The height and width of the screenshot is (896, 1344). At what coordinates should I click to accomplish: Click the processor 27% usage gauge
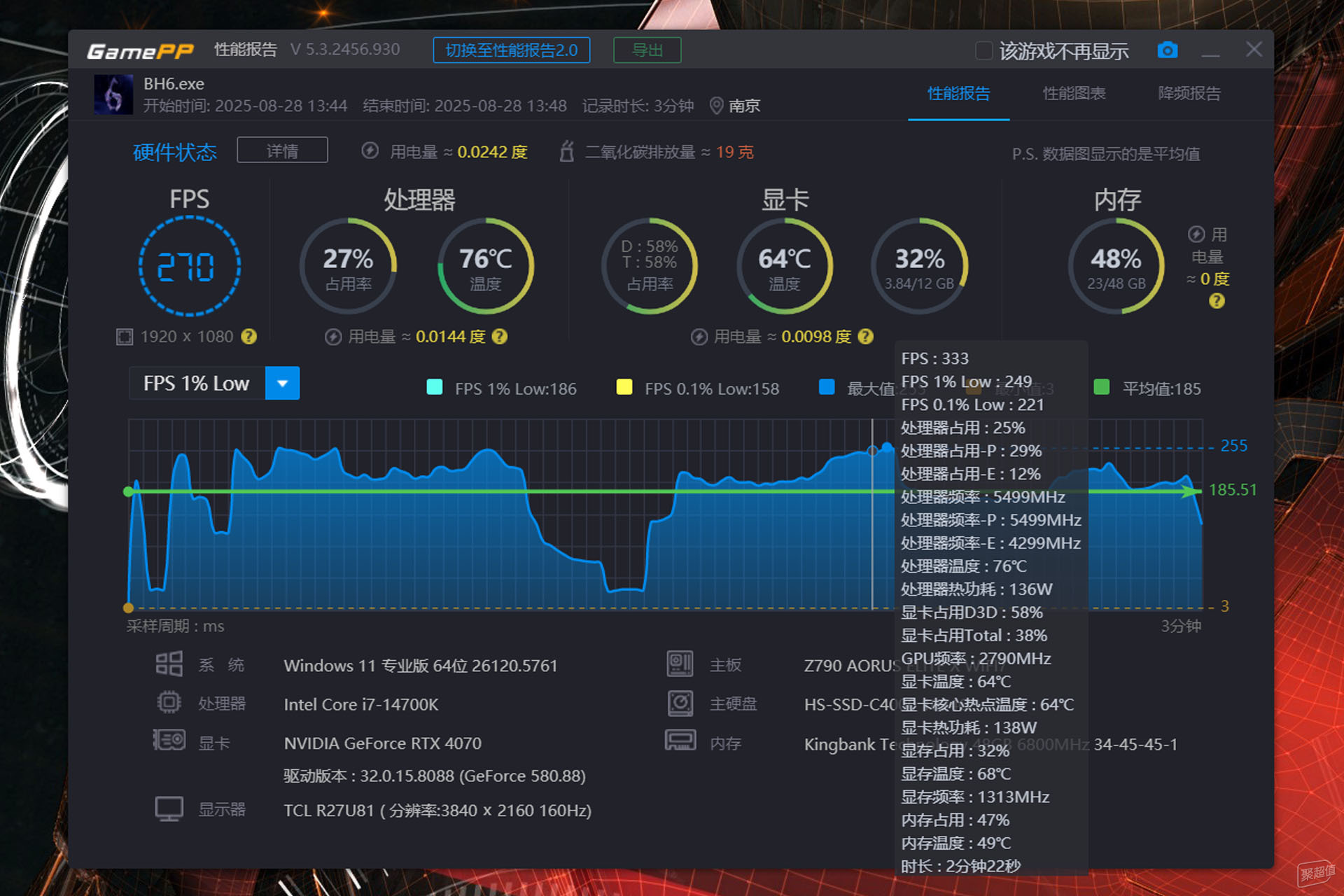[x=348, y=266]
